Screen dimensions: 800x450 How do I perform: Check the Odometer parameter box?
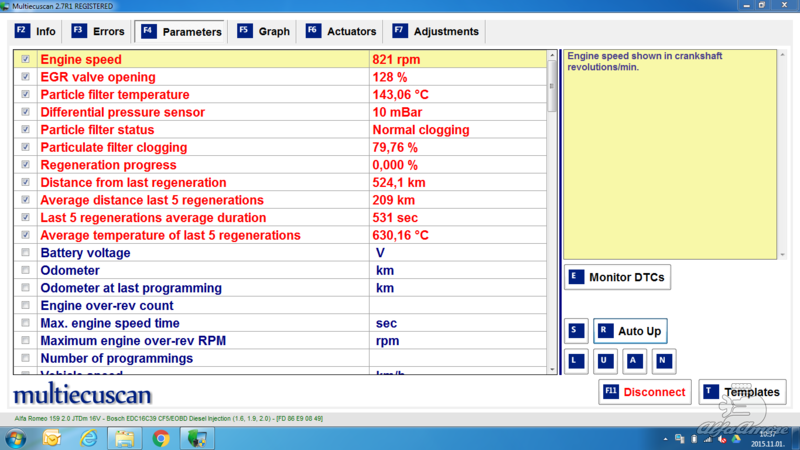pos(26,270)
